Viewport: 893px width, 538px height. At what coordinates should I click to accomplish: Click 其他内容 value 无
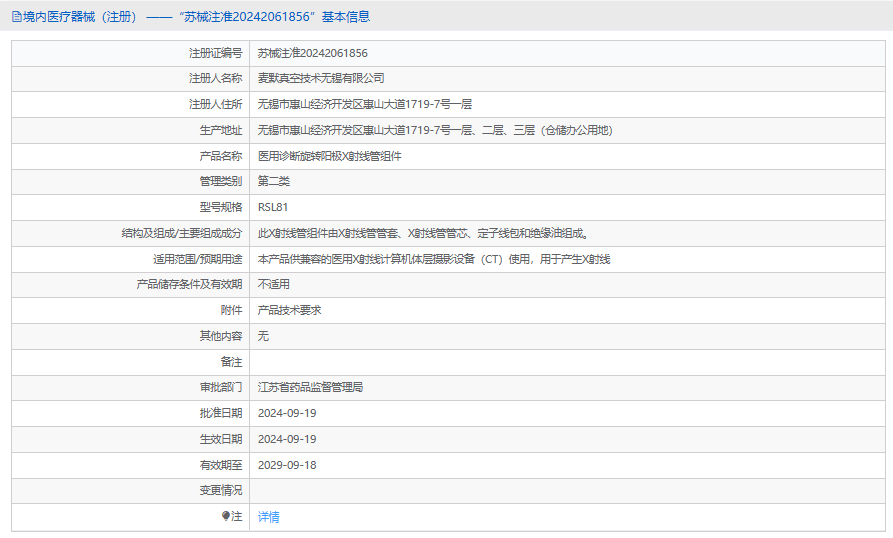click(x=263, y=336)
